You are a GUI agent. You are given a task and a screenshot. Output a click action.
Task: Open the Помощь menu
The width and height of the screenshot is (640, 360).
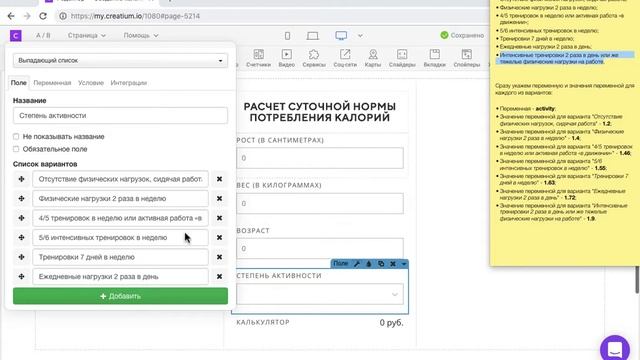click(141, 36)
